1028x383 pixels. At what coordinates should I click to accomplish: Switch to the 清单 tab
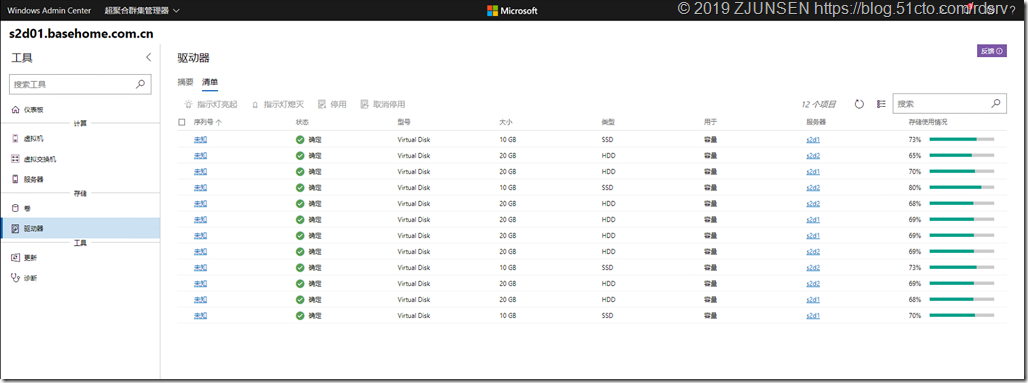(210, 82)
